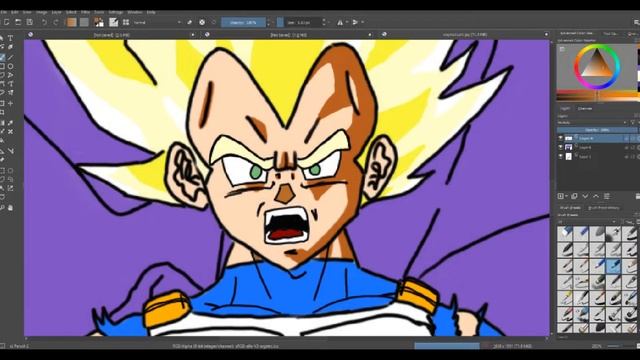Switch to Brush Preset History tab
Image resolution: width=640 pixels, height=360 pixels.
pyautogui.click(x=604, y=208)
